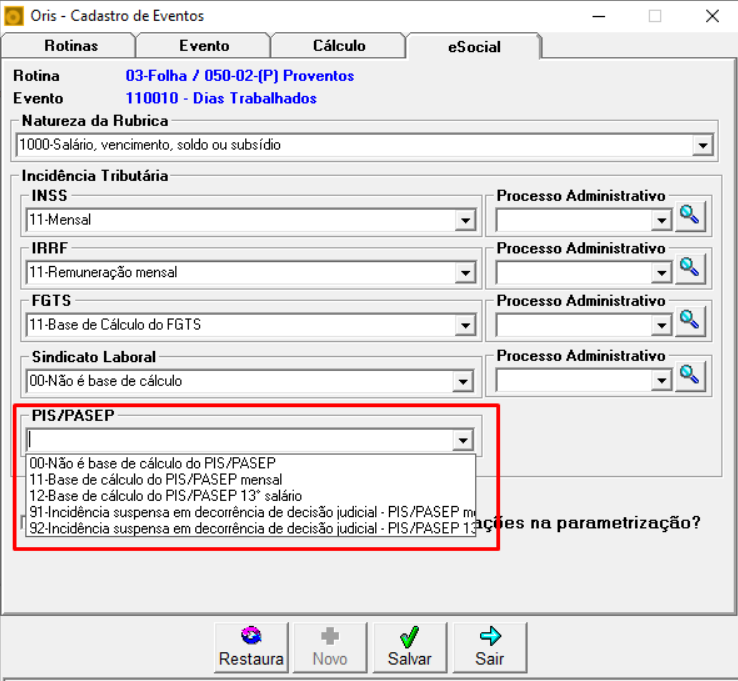The height and width of the screenshot is (681, 738).
Task: Open INSS Processo Administrativo dropdown
Action: point(661,220)
